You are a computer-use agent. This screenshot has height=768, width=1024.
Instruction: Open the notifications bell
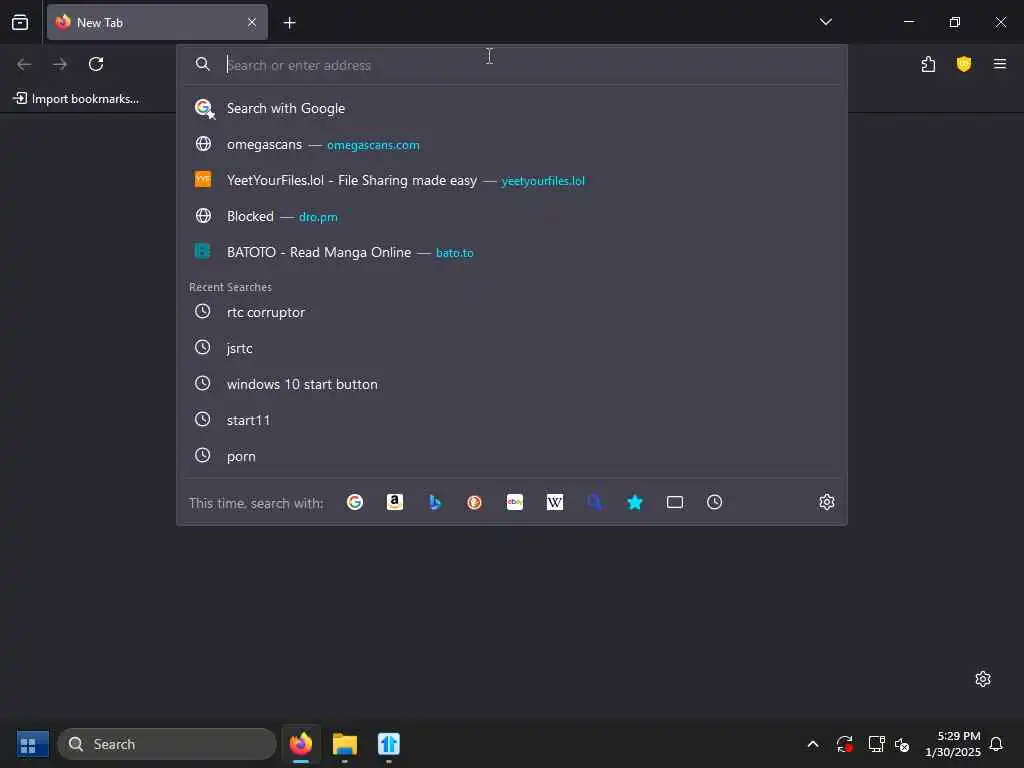996,744
